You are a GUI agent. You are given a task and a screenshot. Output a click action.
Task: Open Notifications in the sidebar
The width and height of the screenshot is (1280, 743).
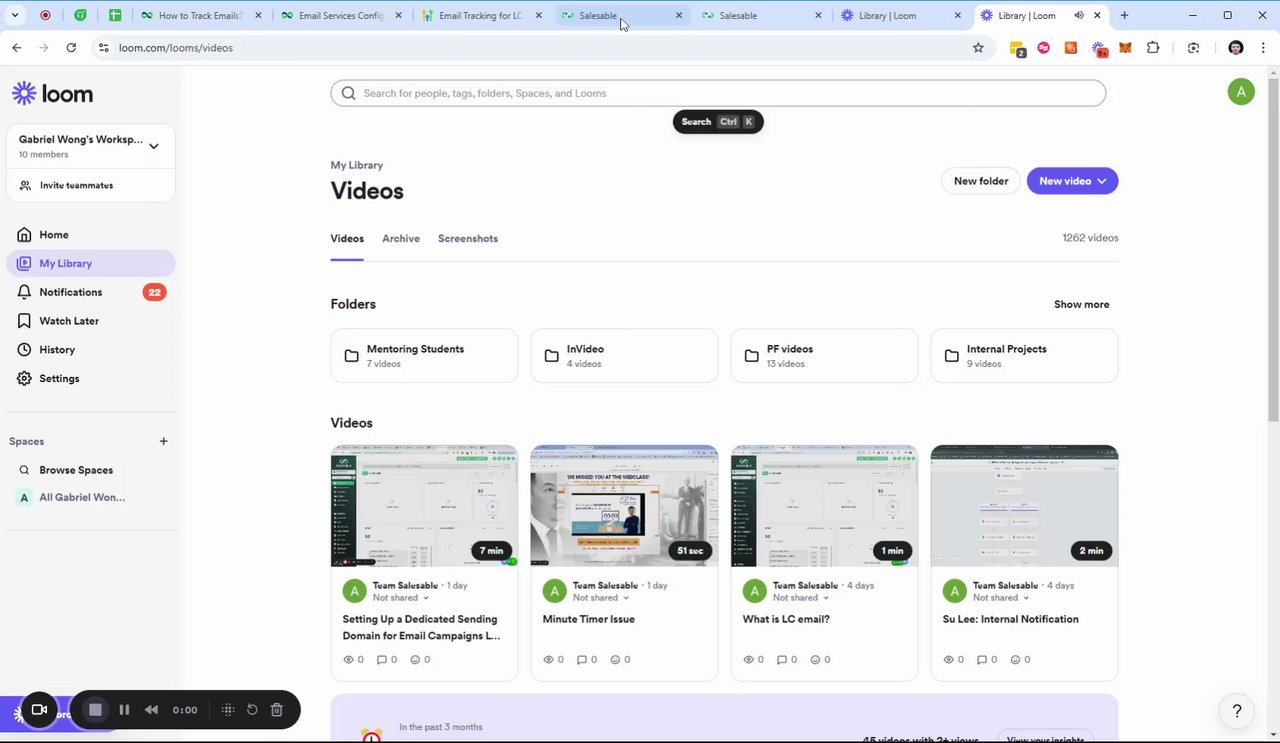pyautogui.click(x=70, y=292)
